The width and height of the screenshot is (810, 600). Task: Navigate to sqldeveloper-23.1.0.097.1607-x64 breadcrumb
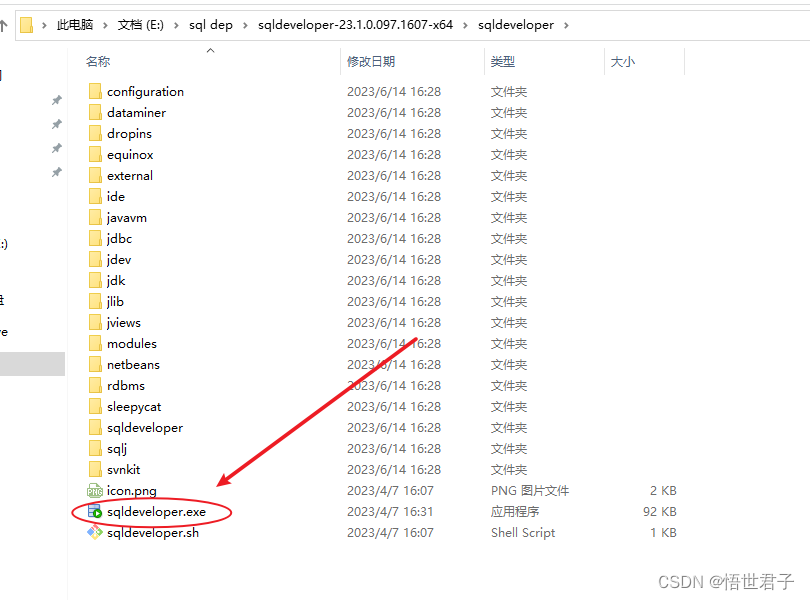click(355, 25)
